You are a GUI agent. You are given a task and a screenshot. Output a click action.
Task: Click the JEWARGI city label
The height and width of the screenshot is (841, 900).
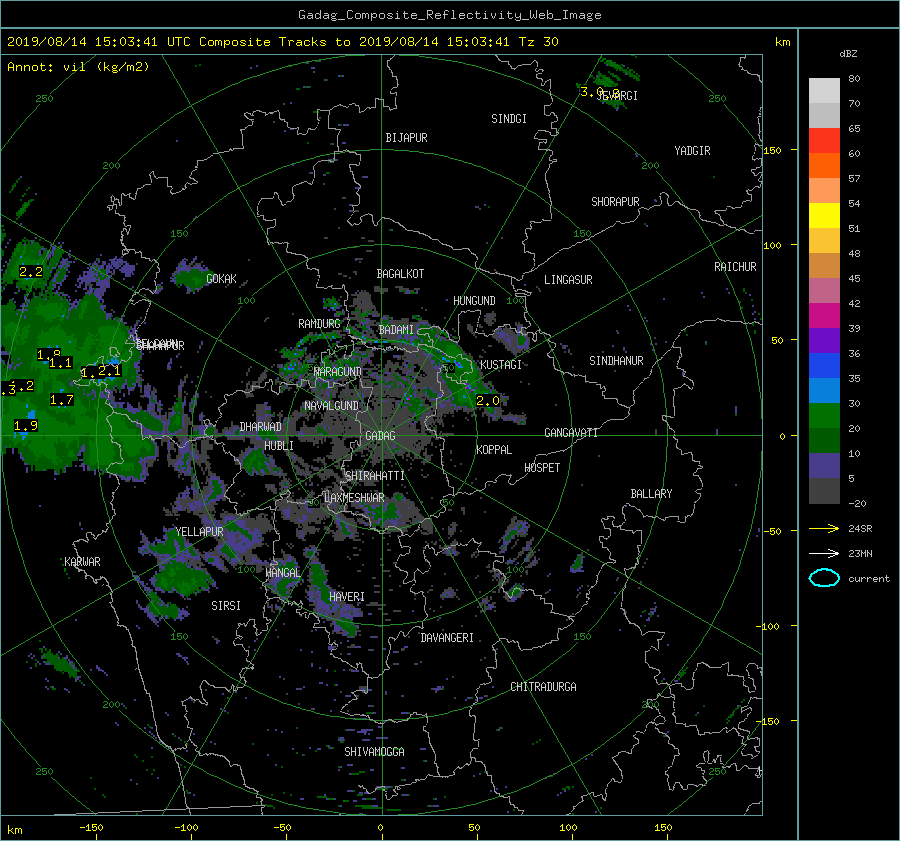coord(618,96)
